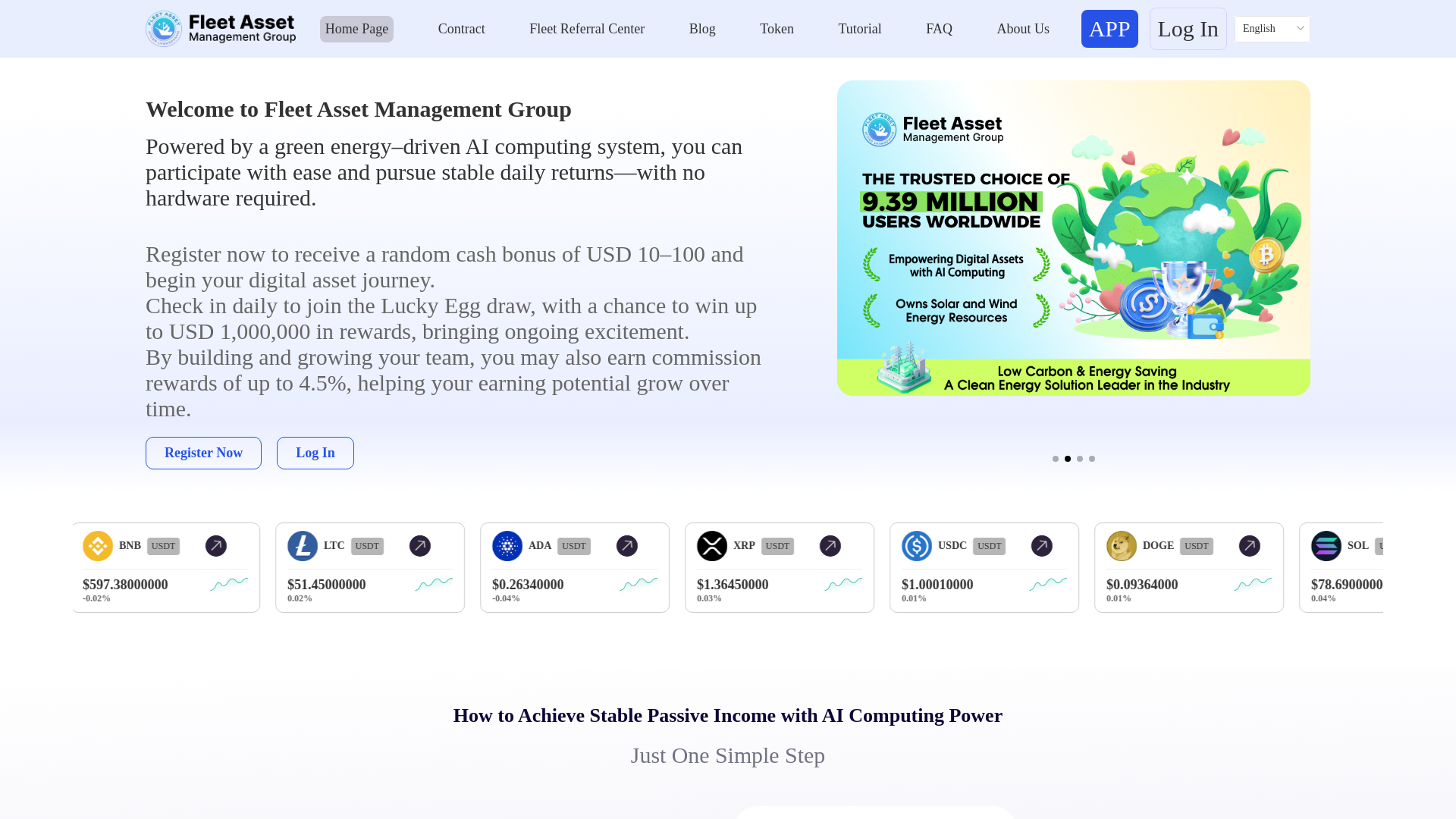
Task: Click the blue APP button
Action: click(x=1109, y=29)
